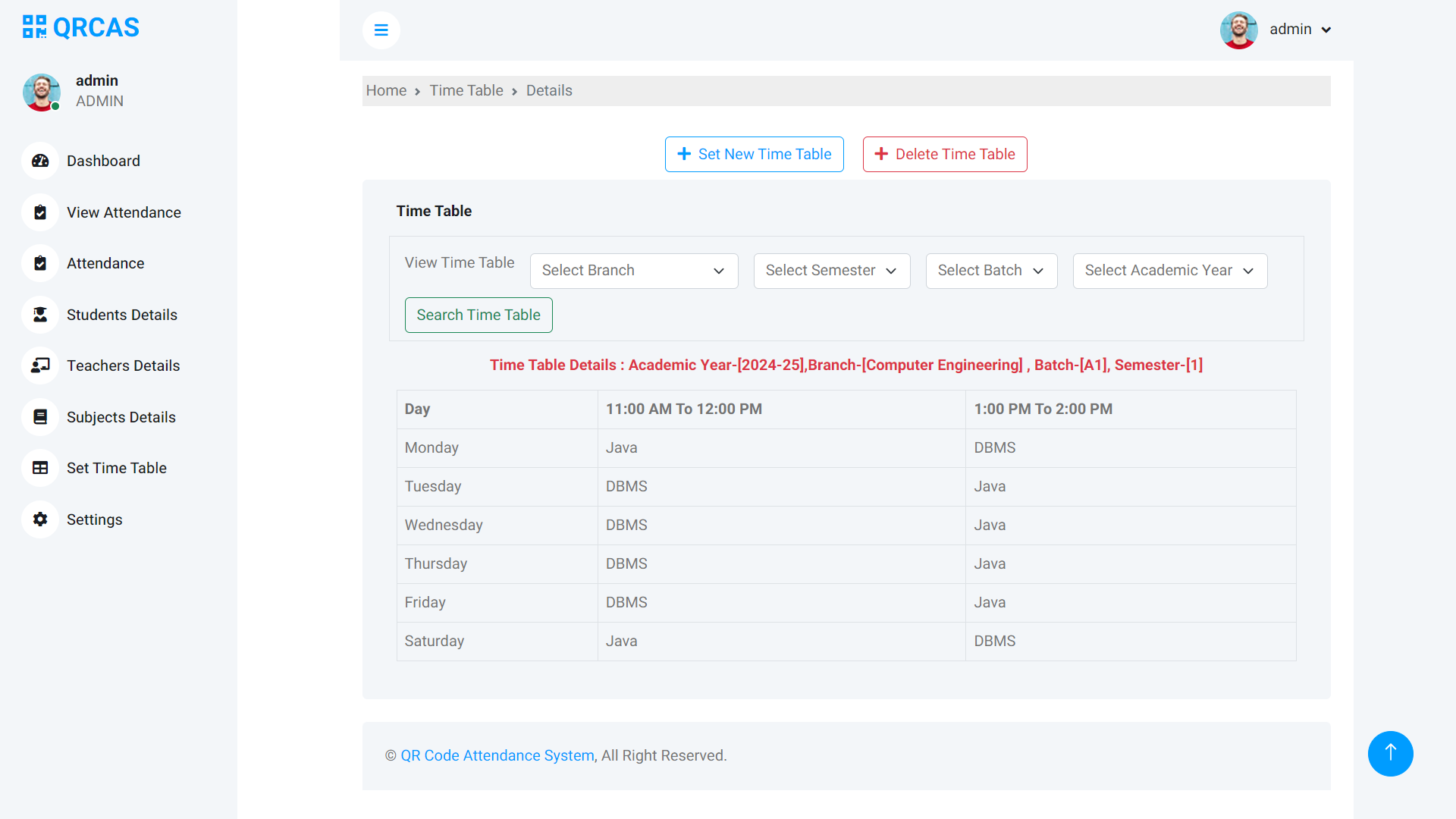The image size is (1456, 819).
Task: Select the View Attendance sidebar icon
Action: [x=39, y=212]
